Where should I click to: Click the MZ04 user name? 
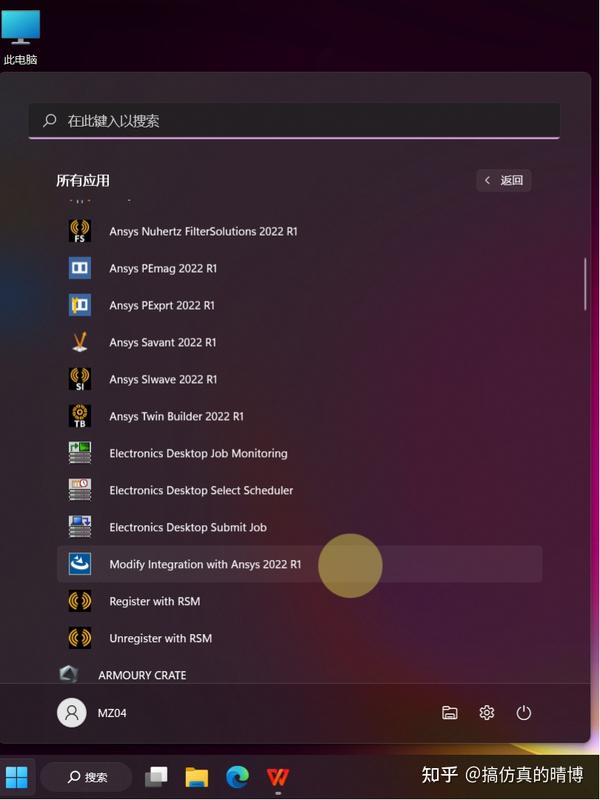pos(112,713)
